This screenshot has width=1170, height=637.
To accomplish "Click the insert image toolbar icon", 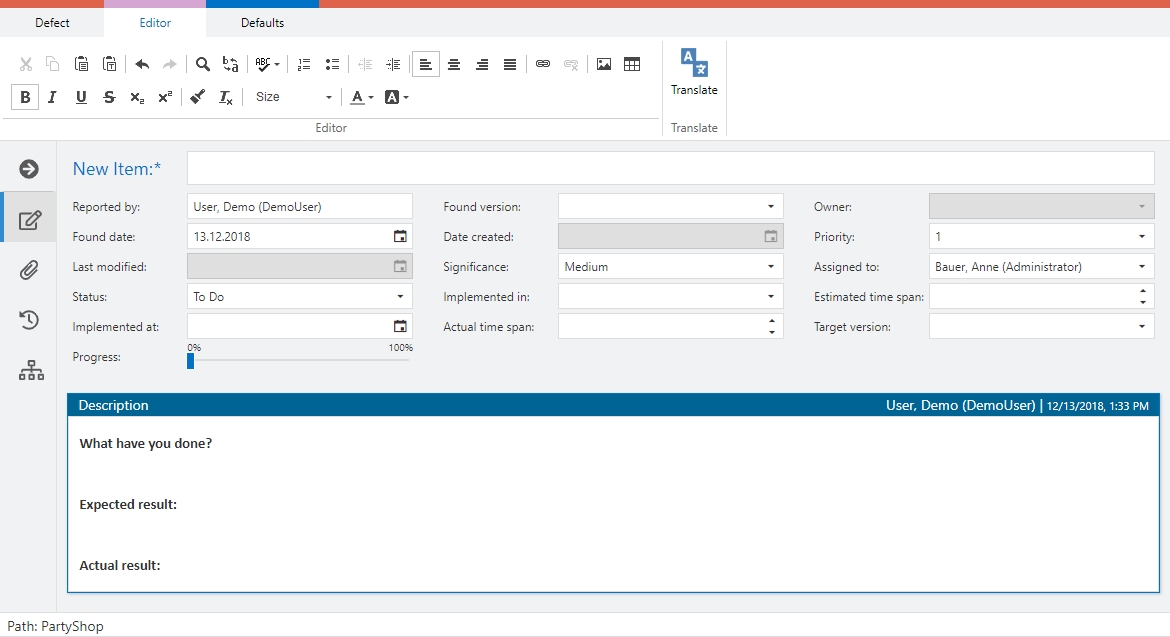I will (x=604, y=64).
